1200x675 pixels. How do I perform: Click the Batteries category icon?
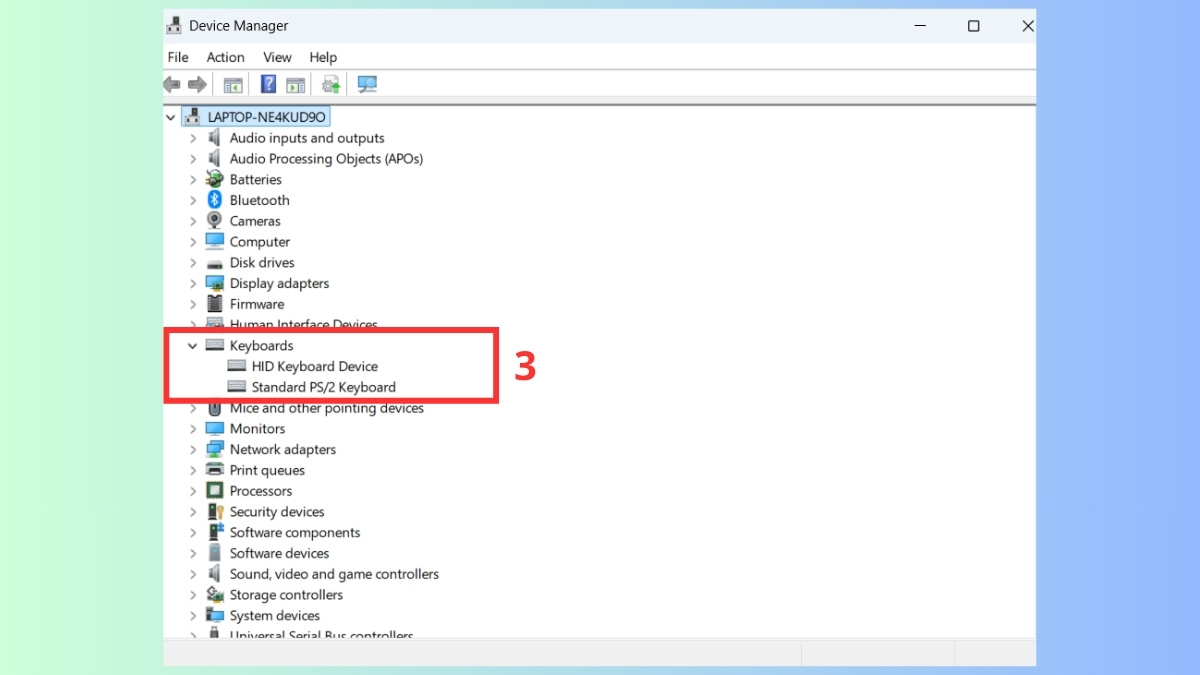click(214, 179)
